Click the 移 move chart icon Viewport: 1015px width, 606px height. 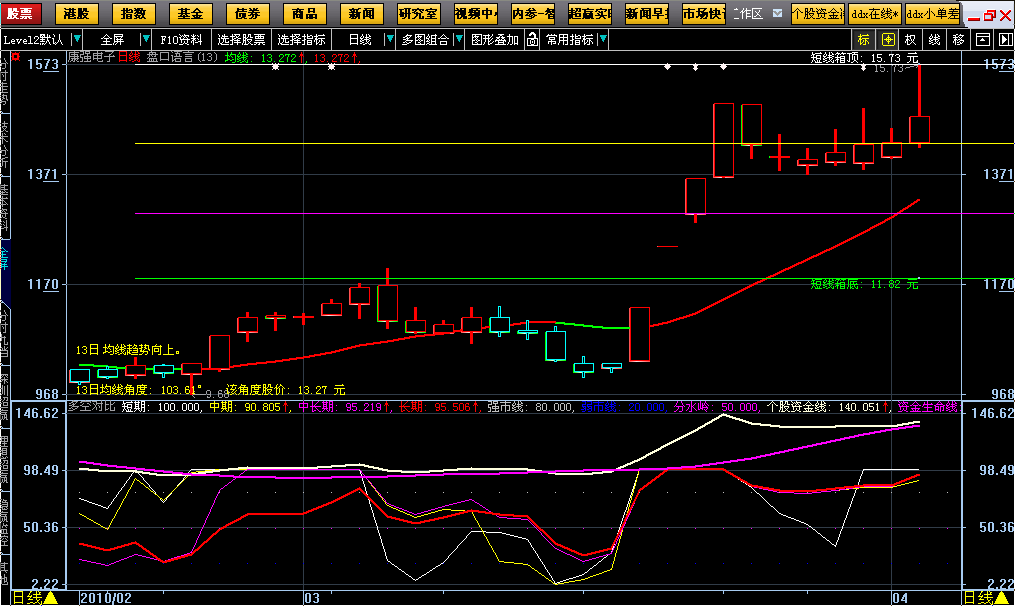click(x=959, y=40)
